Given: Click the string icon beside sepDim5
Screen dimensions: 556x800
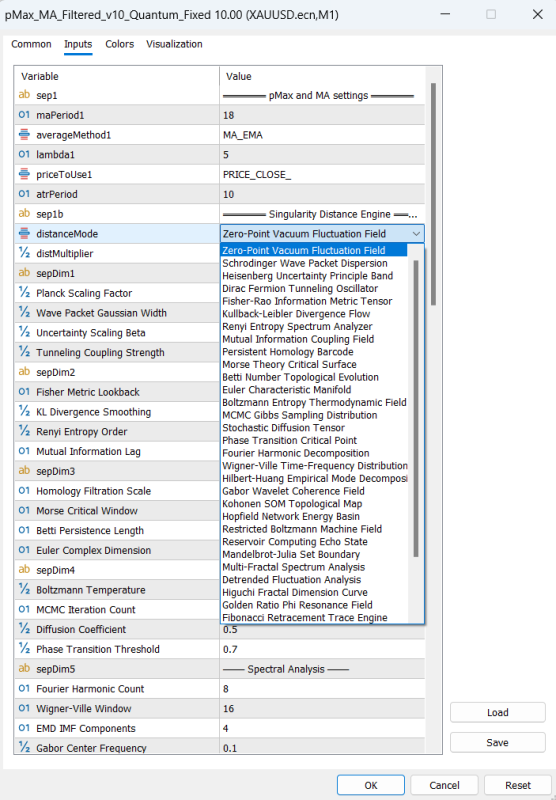Looking at the screenshot, I should (24, 668).
